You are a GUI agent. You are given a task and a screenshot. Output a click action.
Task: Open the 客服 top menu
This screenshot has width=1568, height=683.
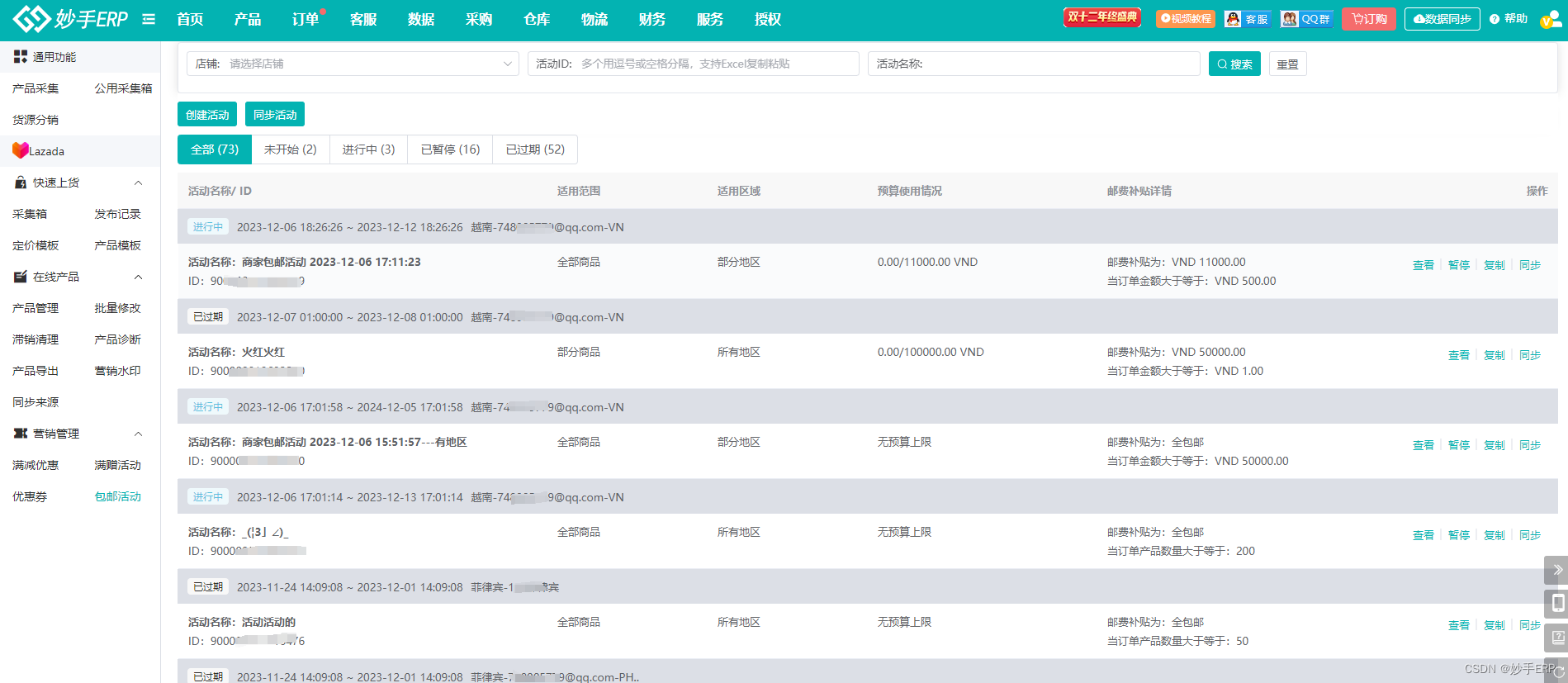(x=363, y=19)
